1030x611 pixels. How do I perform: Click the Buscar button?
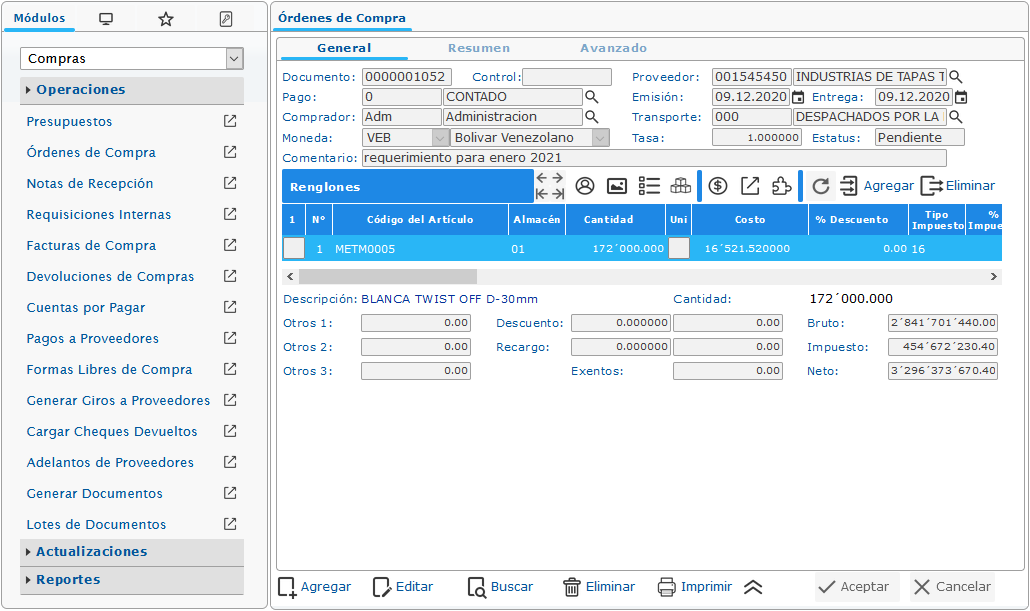pyautogui.click(x=500, y=587)
